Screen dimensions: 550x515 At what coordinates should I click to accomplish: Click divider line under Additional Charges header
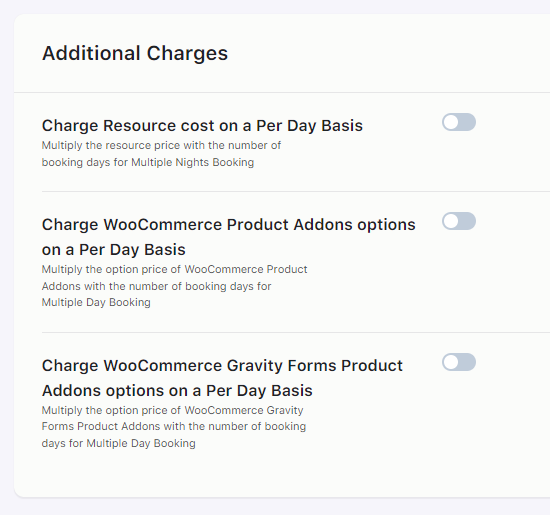[282, 93]
